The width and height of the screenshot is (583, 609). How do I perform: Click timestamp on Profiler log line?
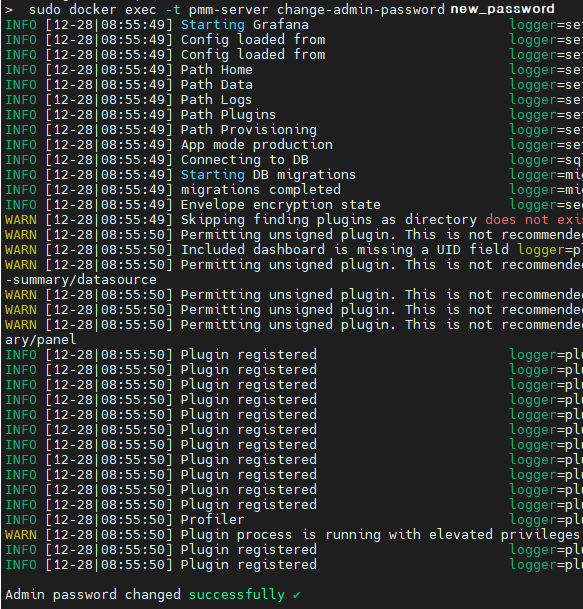109,520
